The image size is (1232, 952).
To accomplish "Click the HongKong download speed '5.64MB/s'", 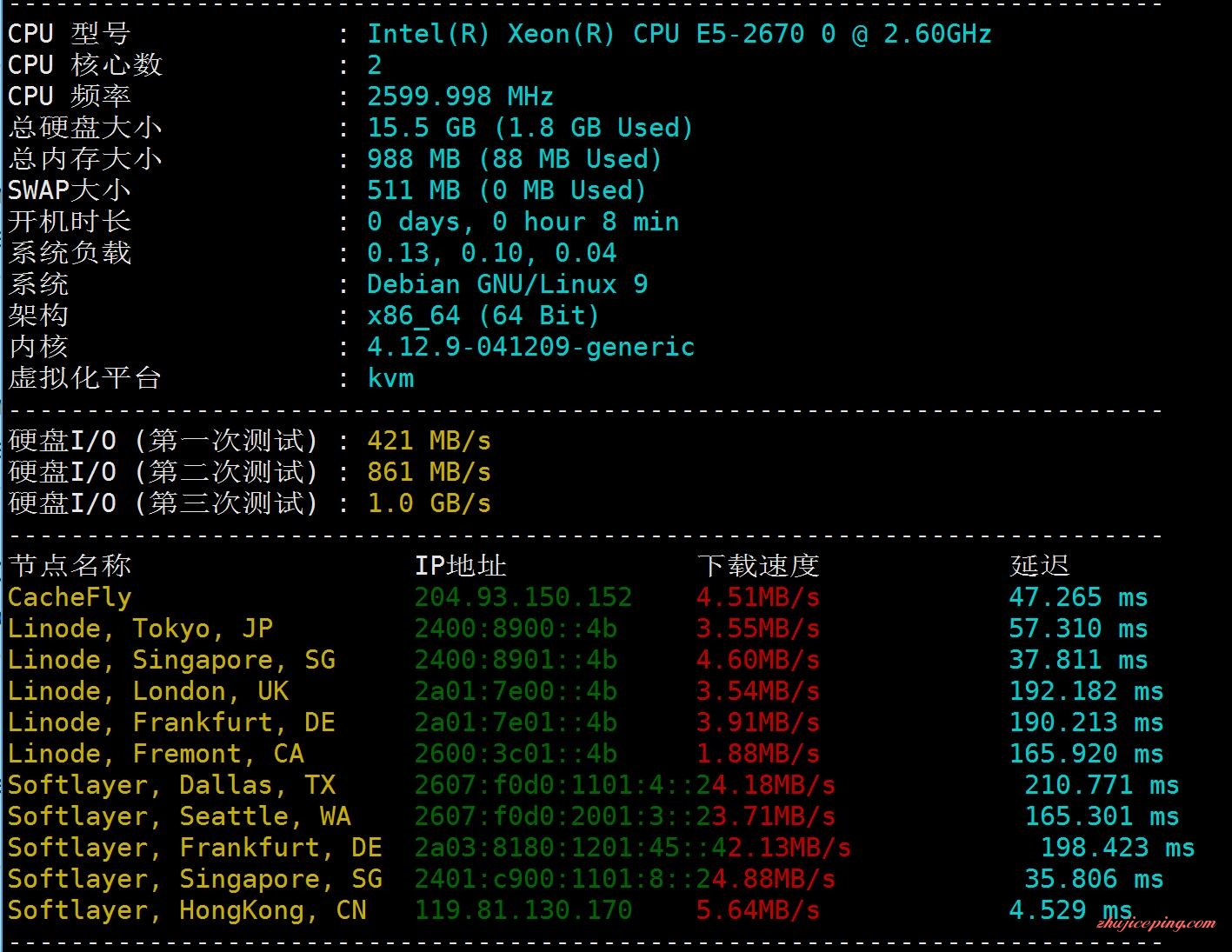I will tap(757, 910).
